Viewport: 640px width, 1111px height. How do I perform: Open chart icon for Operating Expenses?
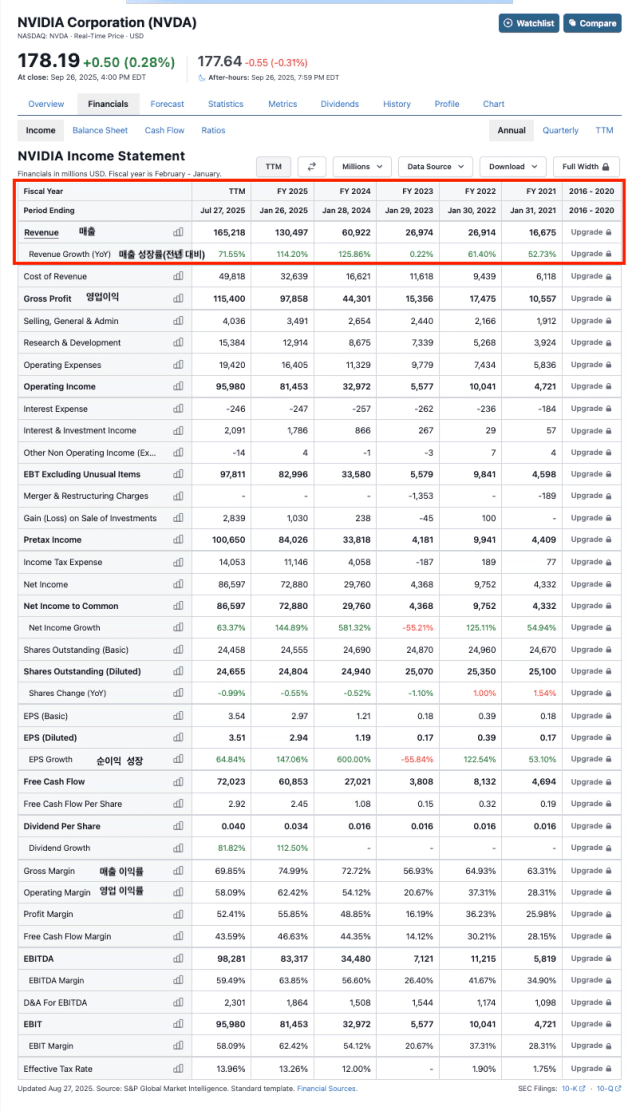(x=178, y=364)
